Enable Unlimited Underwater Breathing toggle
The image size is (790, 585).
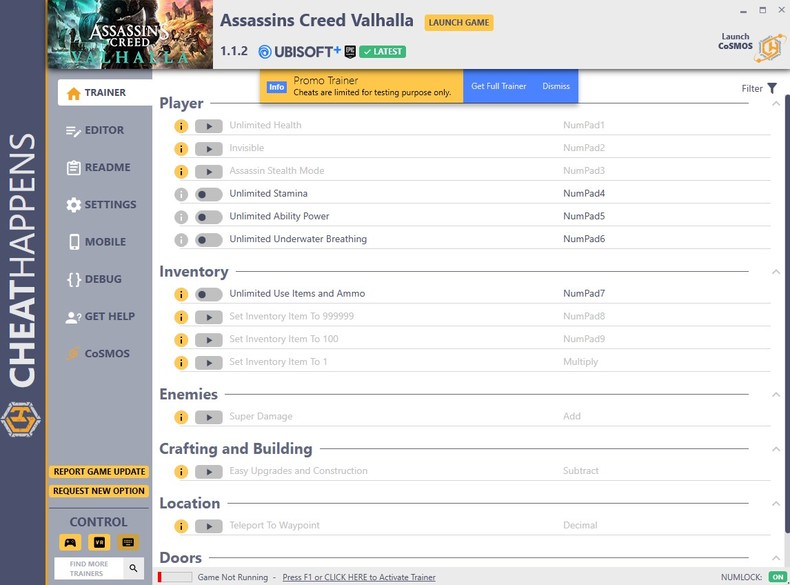tap(209, 239)
